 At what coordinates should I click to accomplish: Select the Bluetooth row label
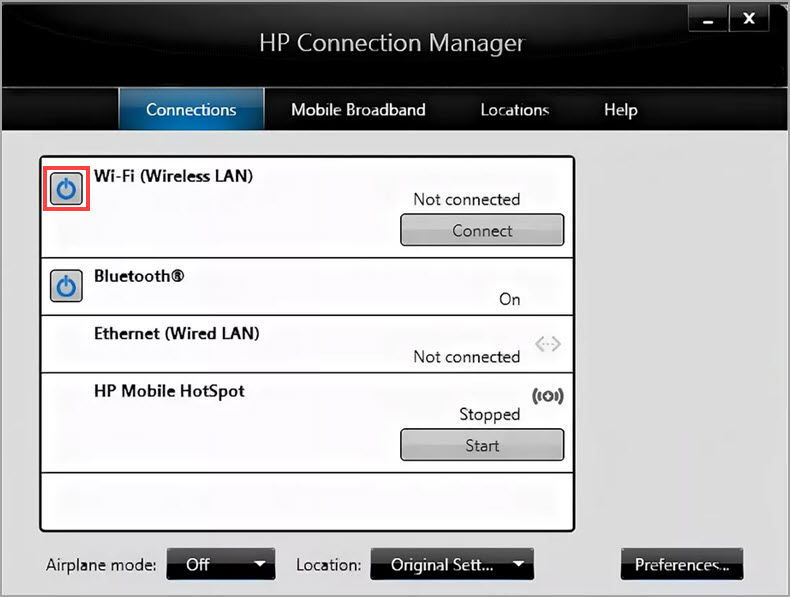139,276
